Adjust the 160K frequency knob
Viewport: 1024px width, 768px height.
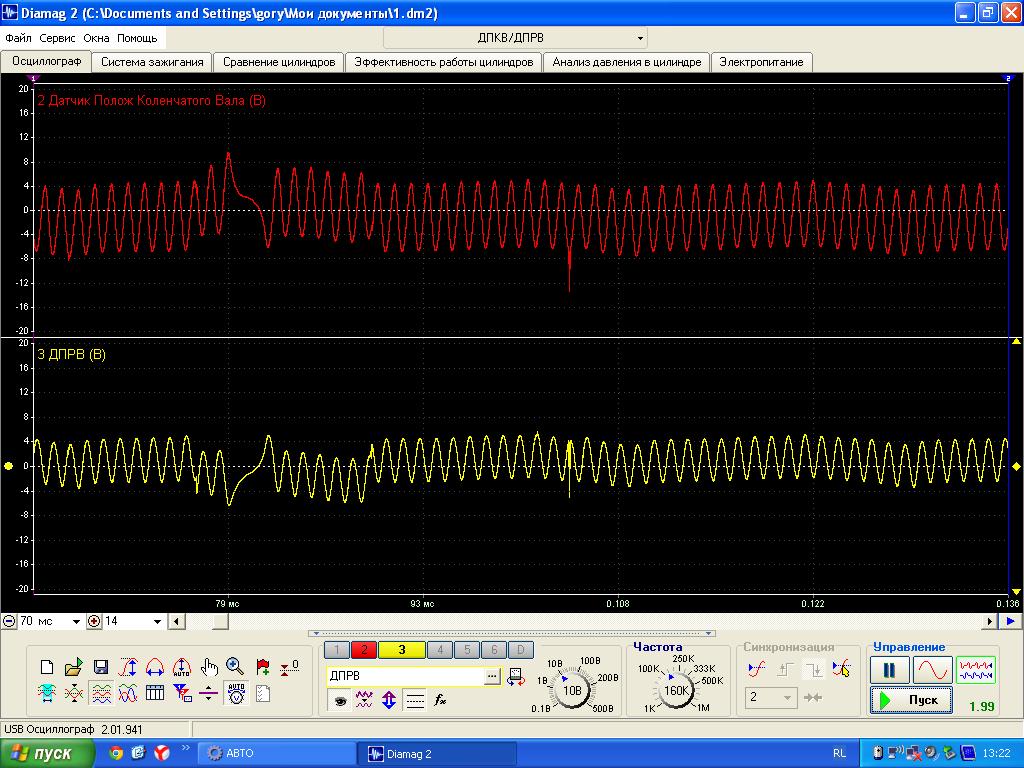coord(676,690)
